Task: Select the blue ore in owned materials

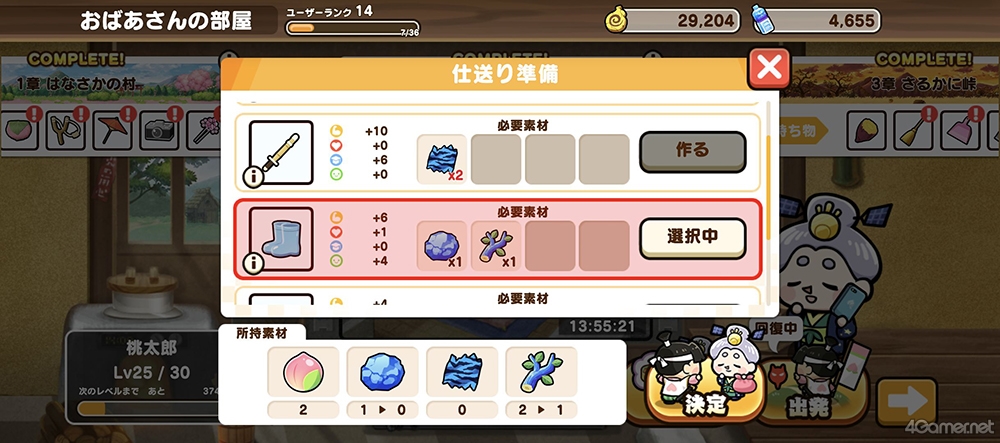Action: [383, 374]
